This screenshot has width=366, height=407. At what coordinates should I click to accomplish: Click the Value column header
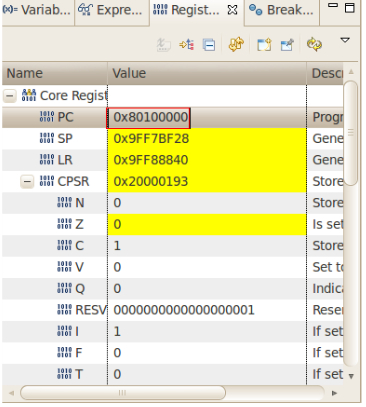point(207,73)
